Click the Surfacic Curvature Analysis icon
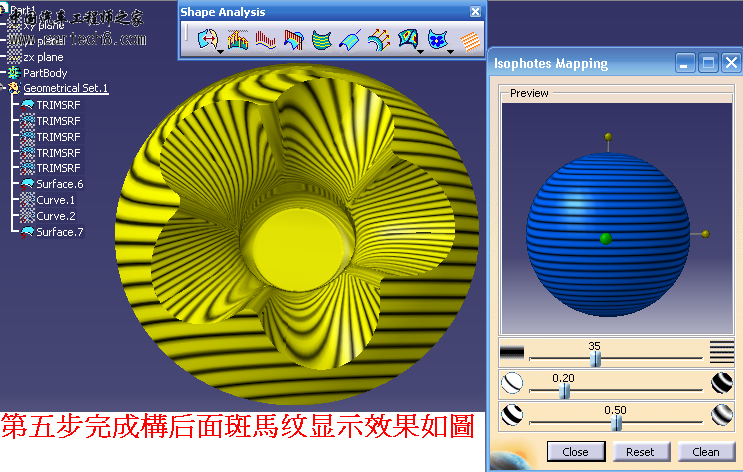 (x=407, y=40)
